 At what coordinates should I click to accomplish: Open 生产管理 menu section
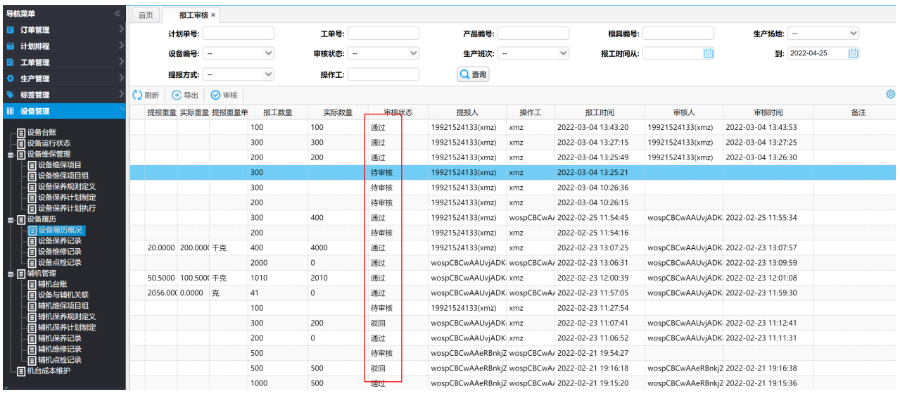tap(63, 78)
